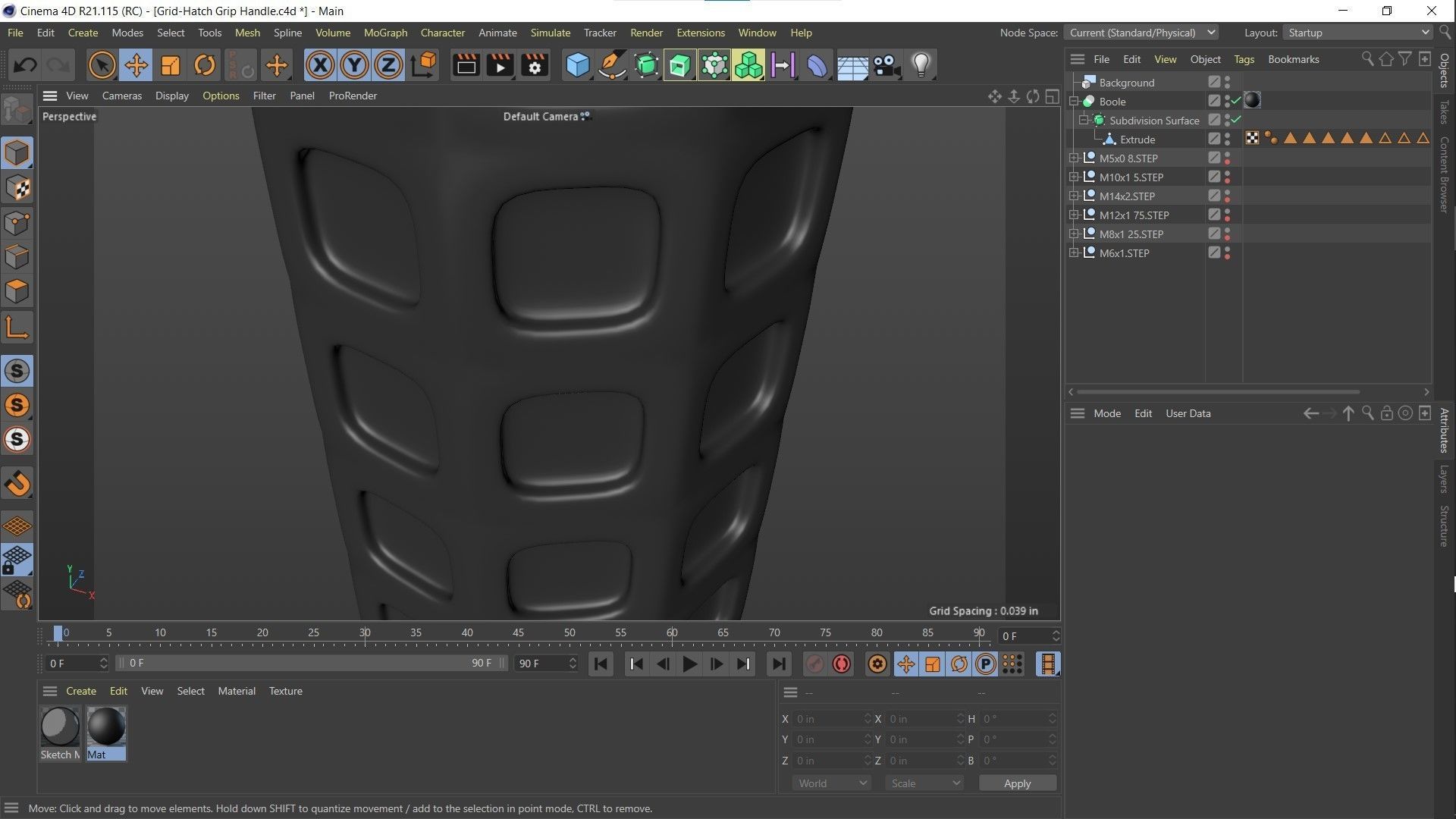
Task: Open the Deformer (Bend) objects icon
Action: point(817,65)
